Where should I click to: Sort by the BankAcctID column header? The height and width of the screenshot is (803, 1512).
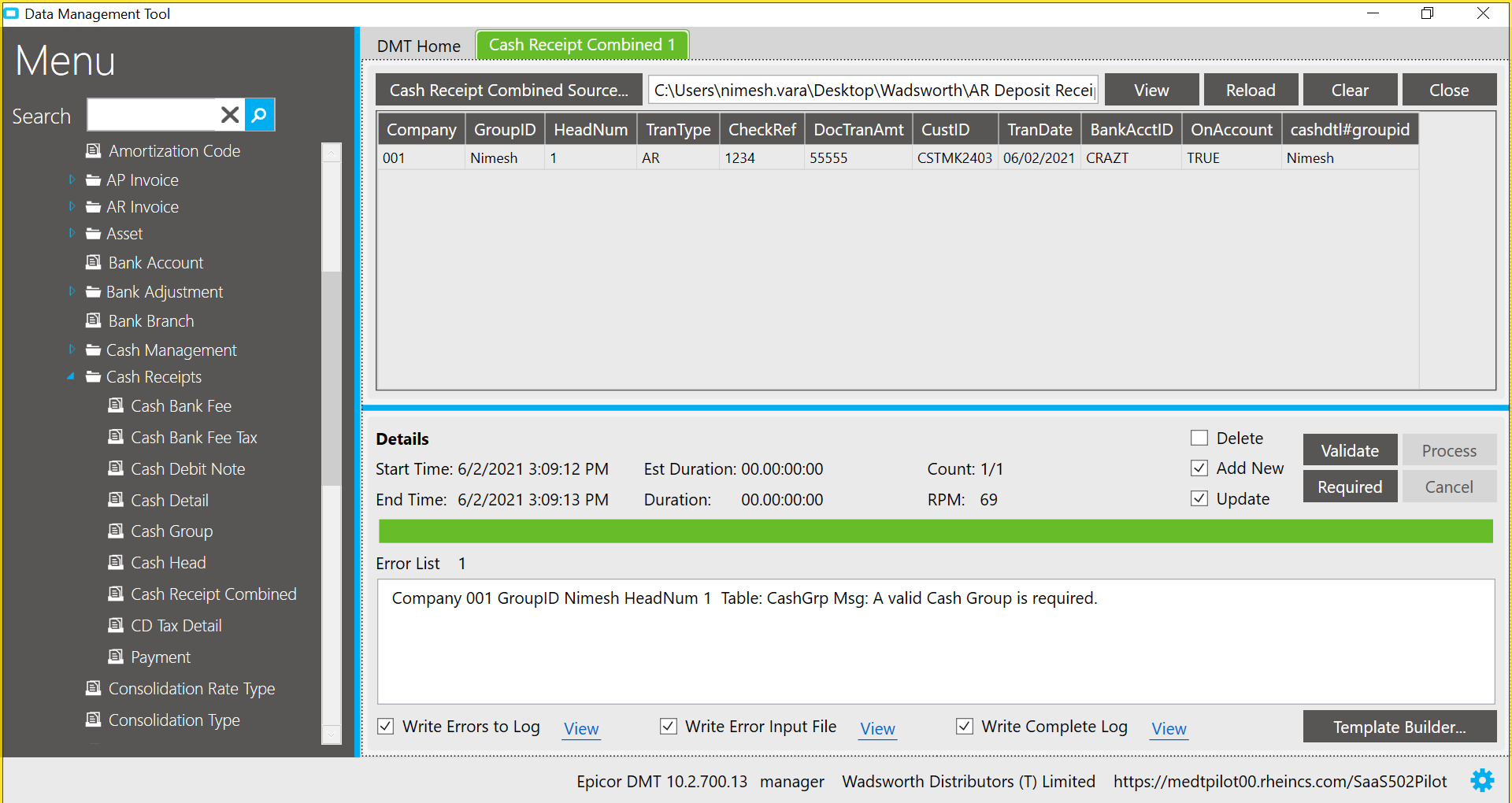(1132, 129)
